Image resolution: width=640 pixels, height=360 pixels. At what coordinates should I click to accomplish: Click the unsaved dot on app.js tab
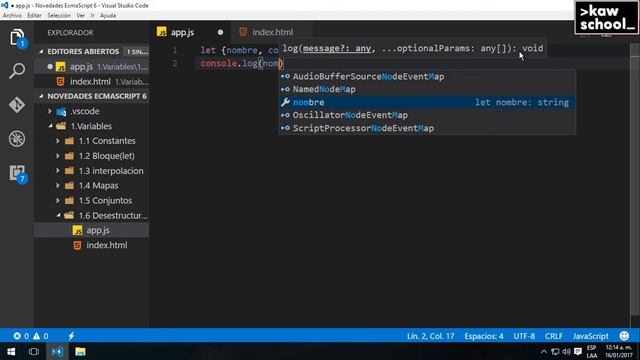click(x=220, y=32)
